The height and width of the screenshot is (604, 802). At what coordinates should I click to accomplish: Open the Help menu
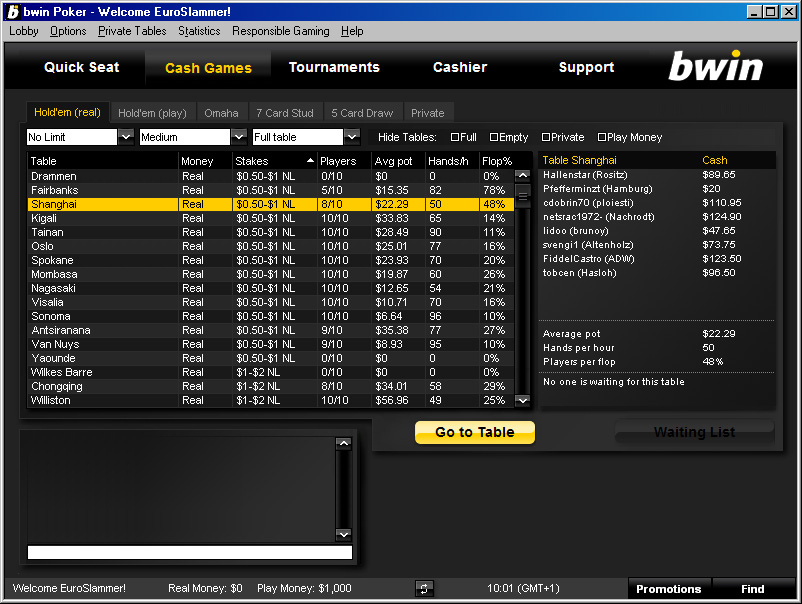pos(352,31)
